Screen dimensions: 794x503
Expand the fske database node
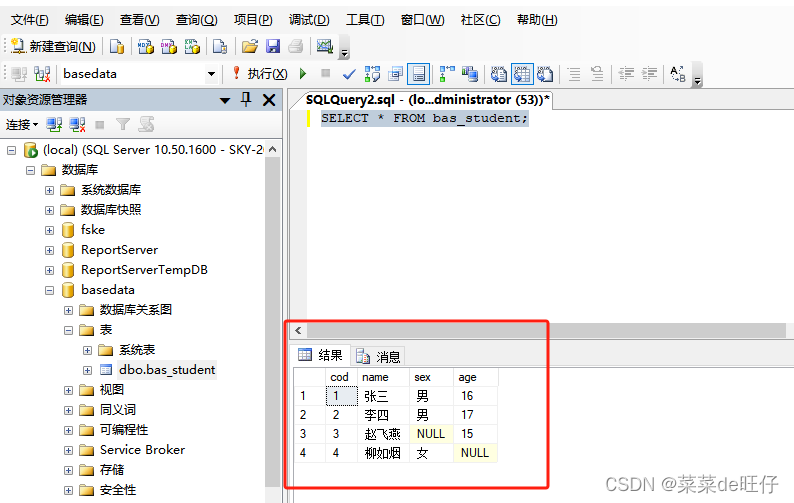(x=49, y=230)
